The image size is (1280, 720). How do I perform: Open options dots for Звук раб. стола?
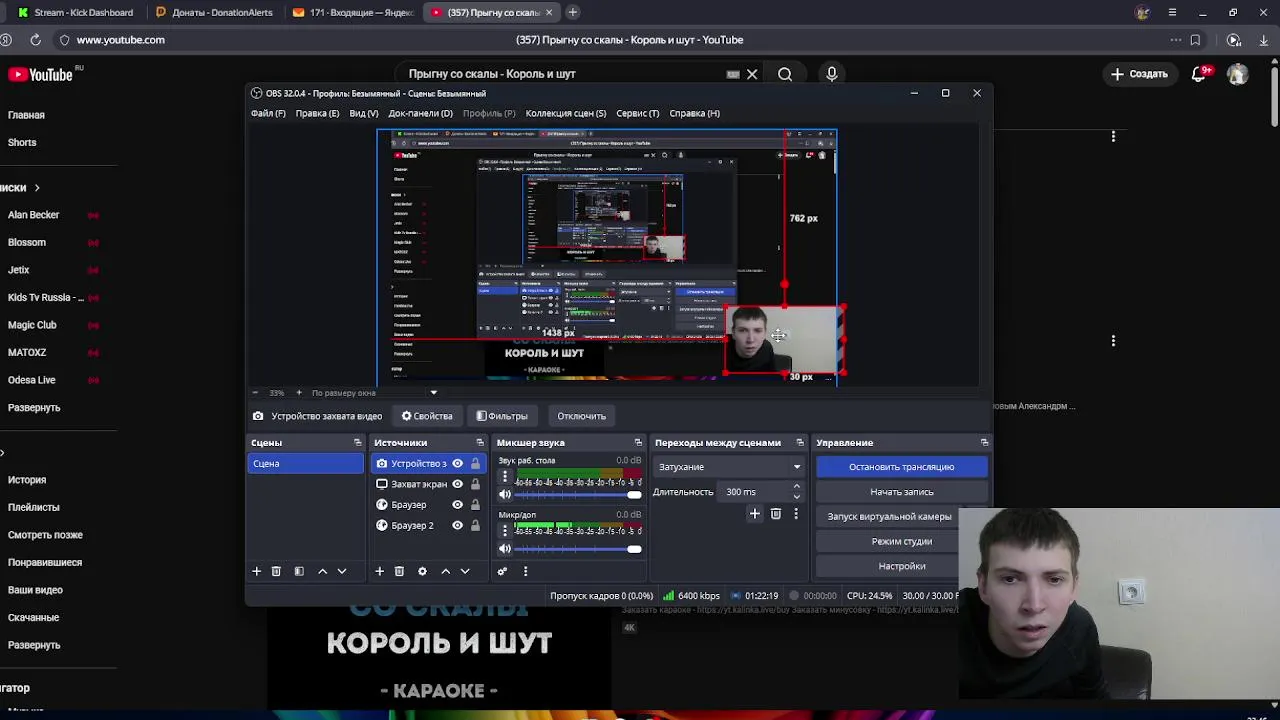click(505, 477)
